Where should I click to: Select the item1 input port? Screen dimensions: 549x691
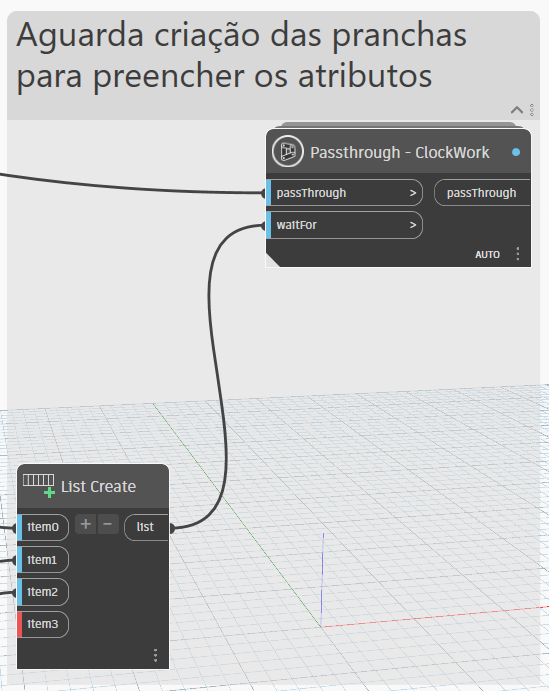(43, 560)
